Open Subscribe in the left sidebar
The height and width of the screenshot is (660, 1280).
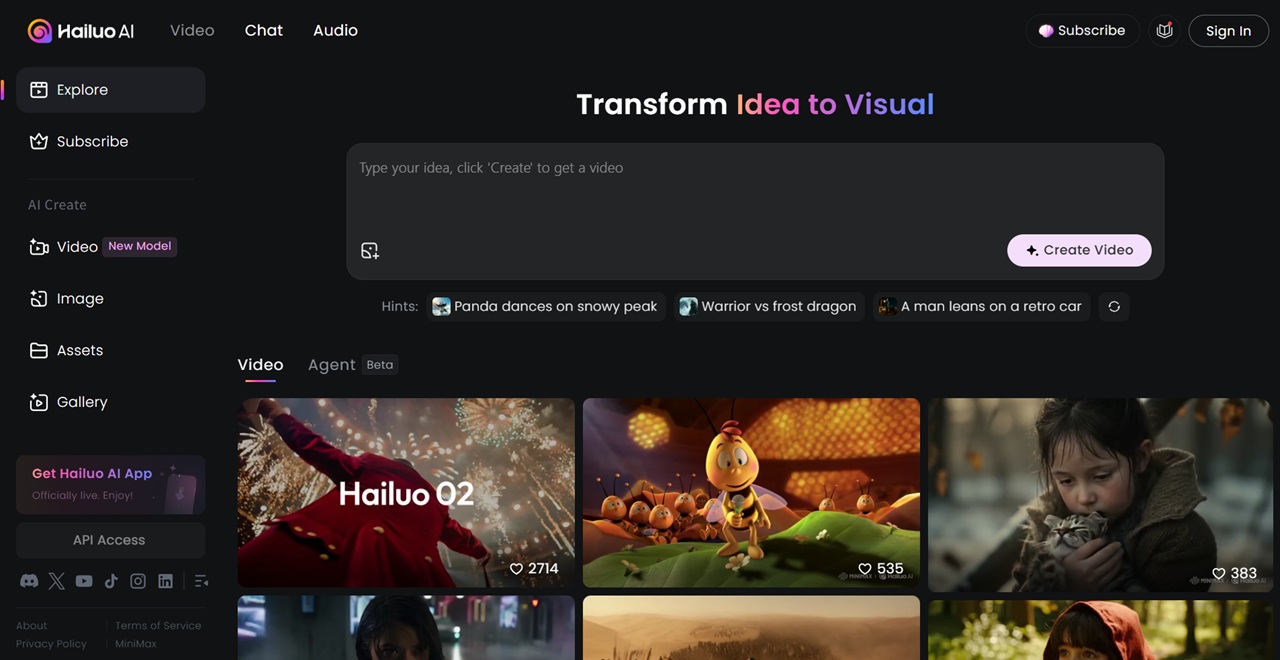pyautogui.click(x=111, y=142)
